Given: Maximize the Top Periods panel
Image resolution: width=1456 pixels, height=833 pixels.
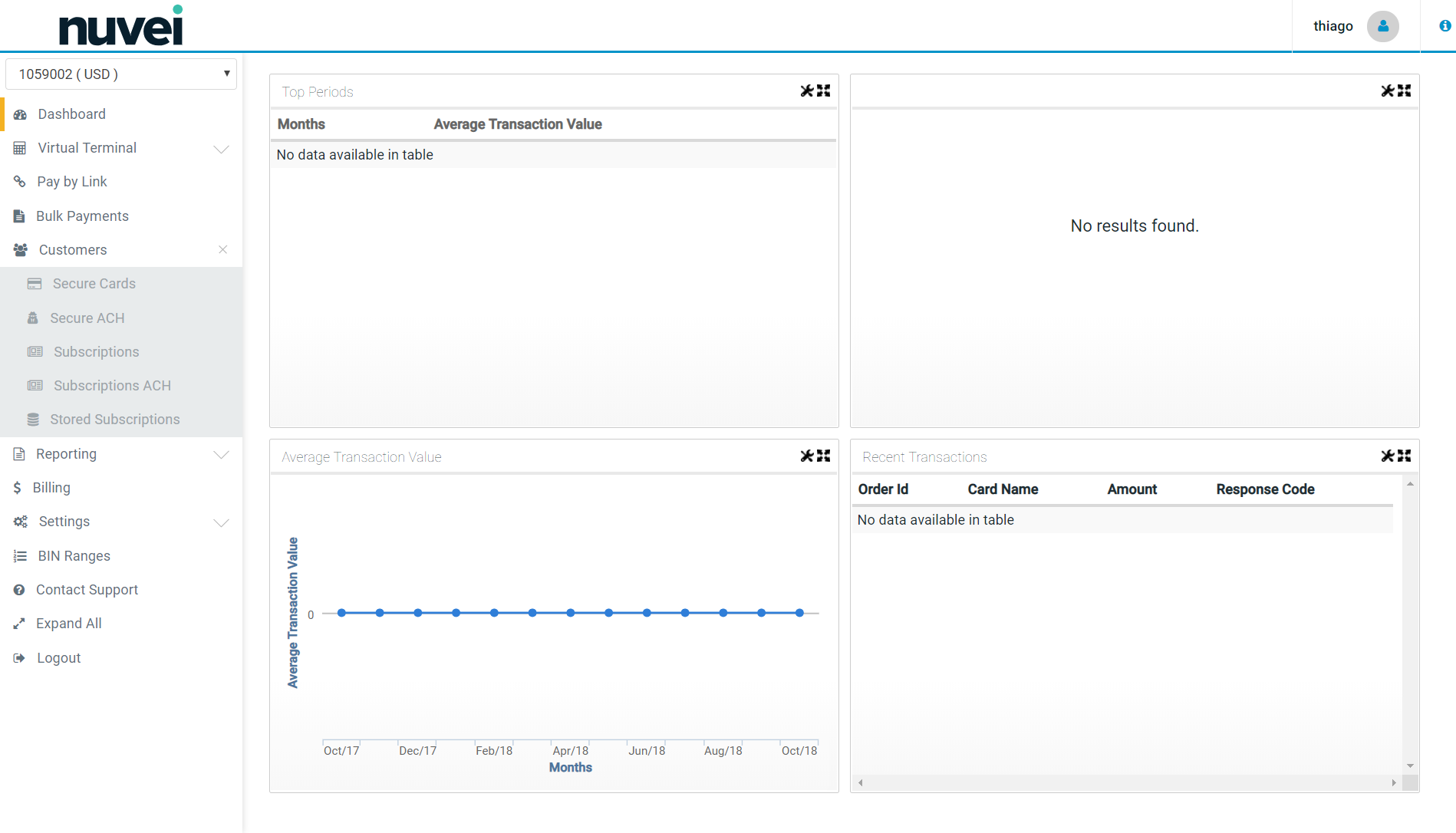Looking at the screenshot, I should click(x=824, y=91).
